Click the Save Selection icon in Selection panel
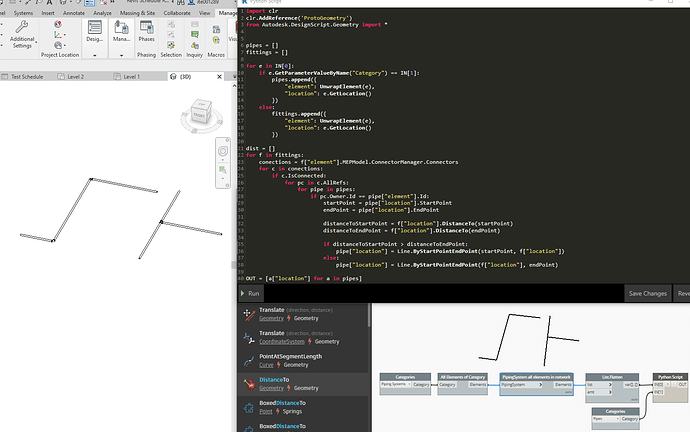This screenshot has width=690, height=432. [171, 24]
